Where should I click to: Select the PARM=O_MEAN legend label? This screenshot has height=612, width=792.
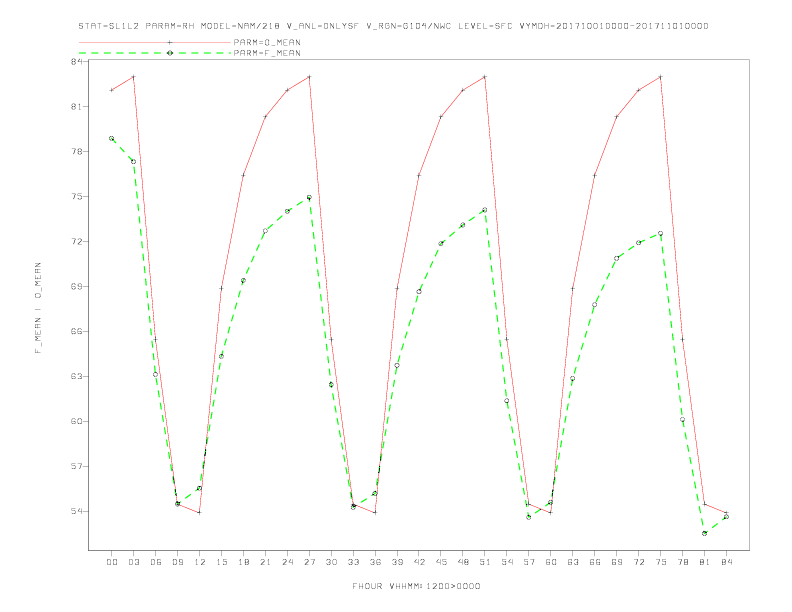click(x=267, y=42)
